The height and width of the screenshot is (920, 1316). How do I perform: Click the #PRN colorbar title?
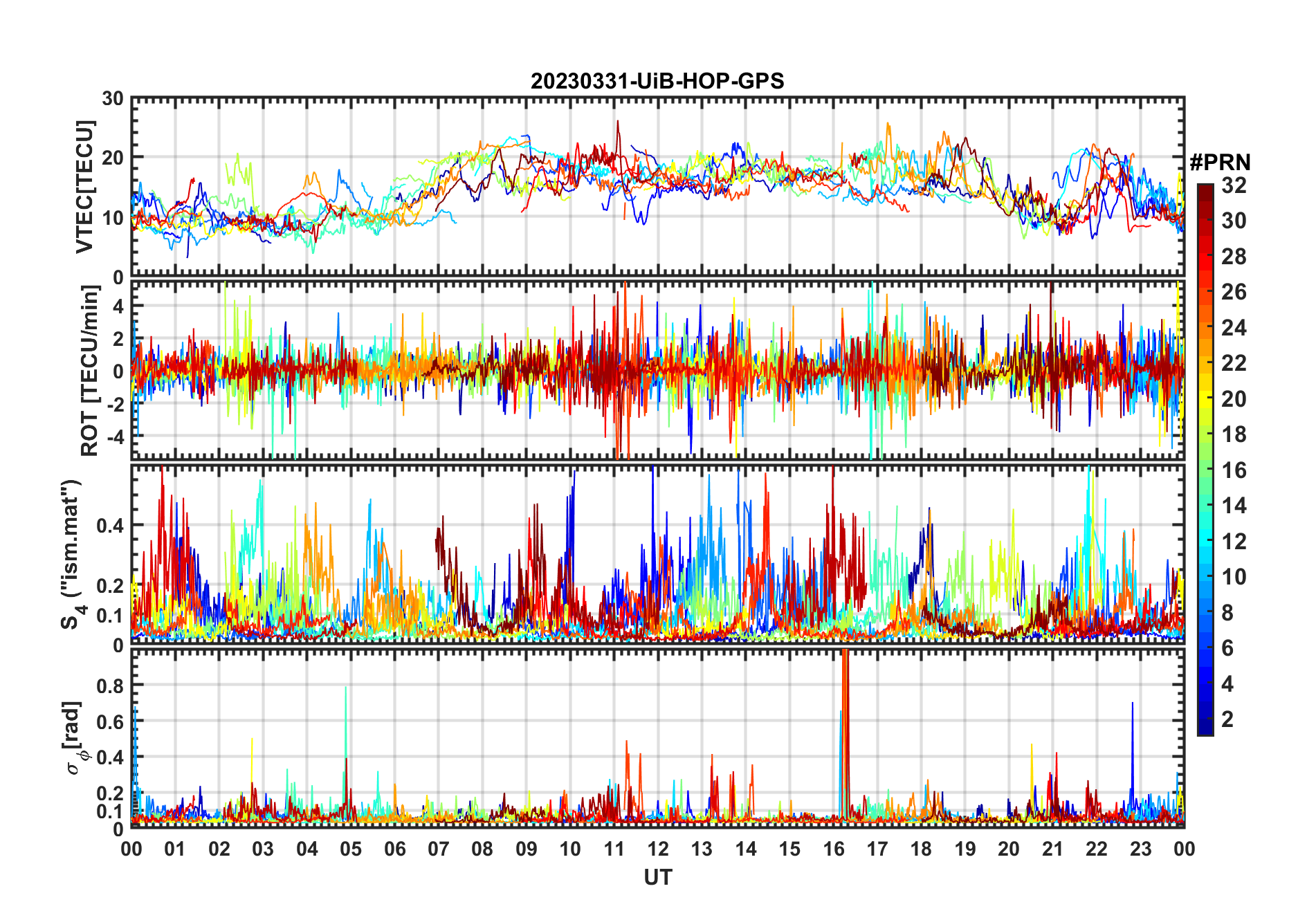click(x=1220, y=163)
